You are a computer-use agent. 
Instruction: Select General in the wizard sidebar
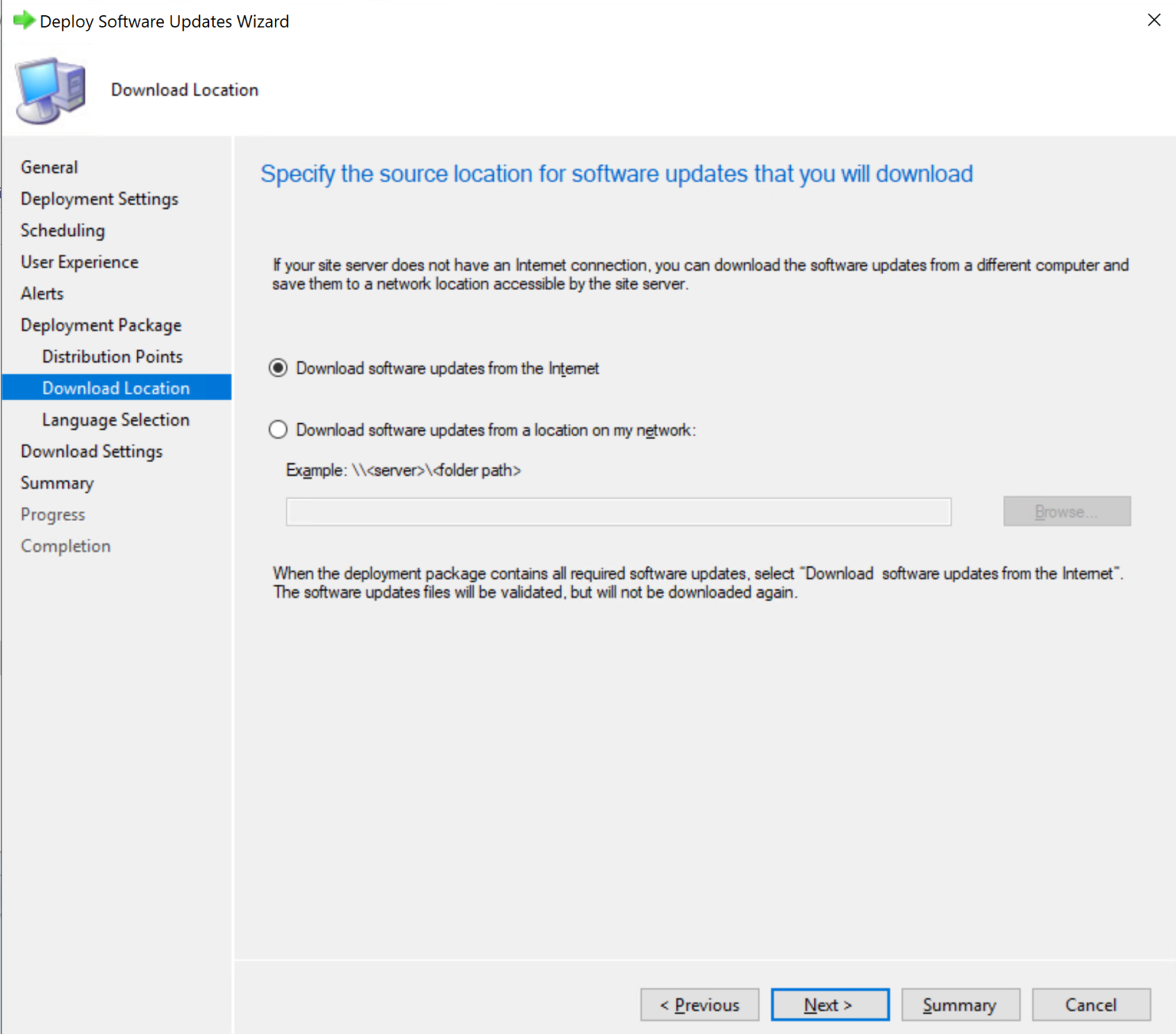[49, 167]
